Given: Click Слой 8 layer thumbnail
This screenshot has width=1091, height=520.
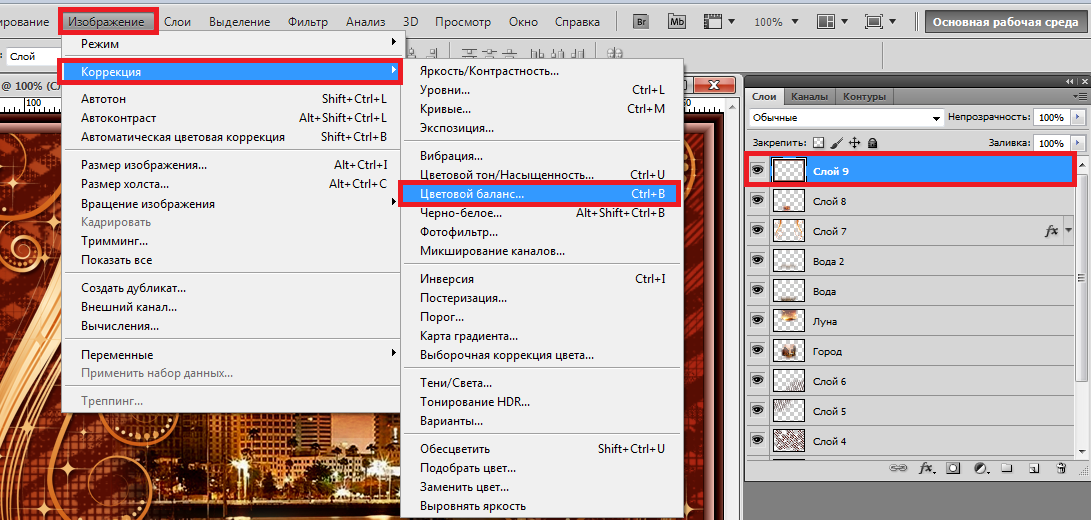Looking at the screenshot, I should [789, 200].
